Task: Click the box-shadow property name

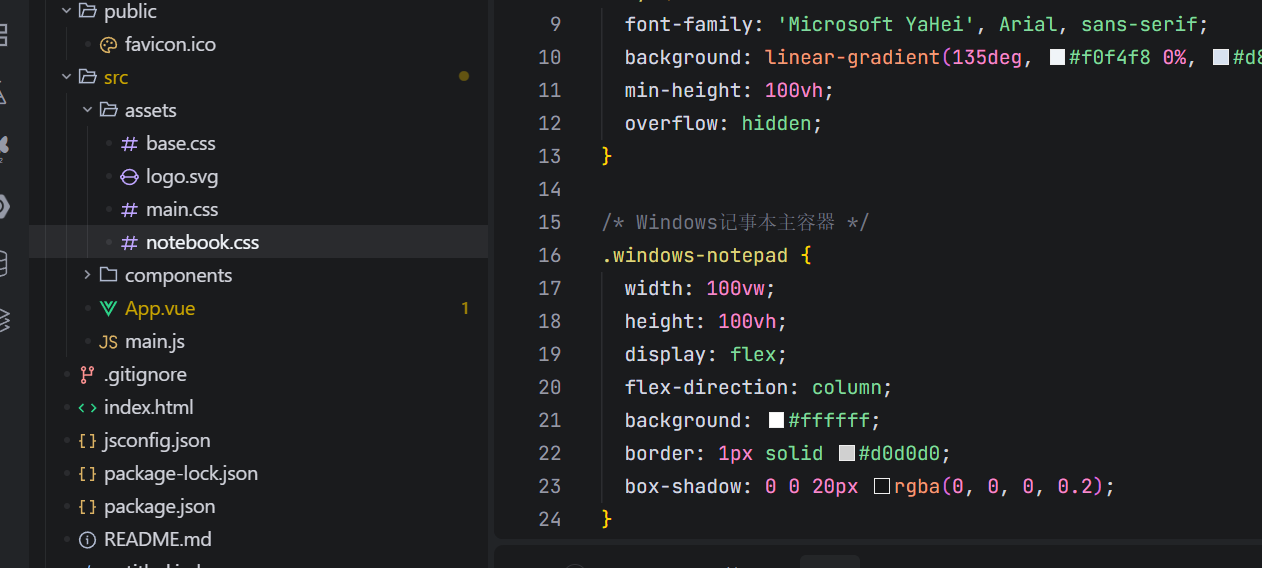Action: pos(683,486)
